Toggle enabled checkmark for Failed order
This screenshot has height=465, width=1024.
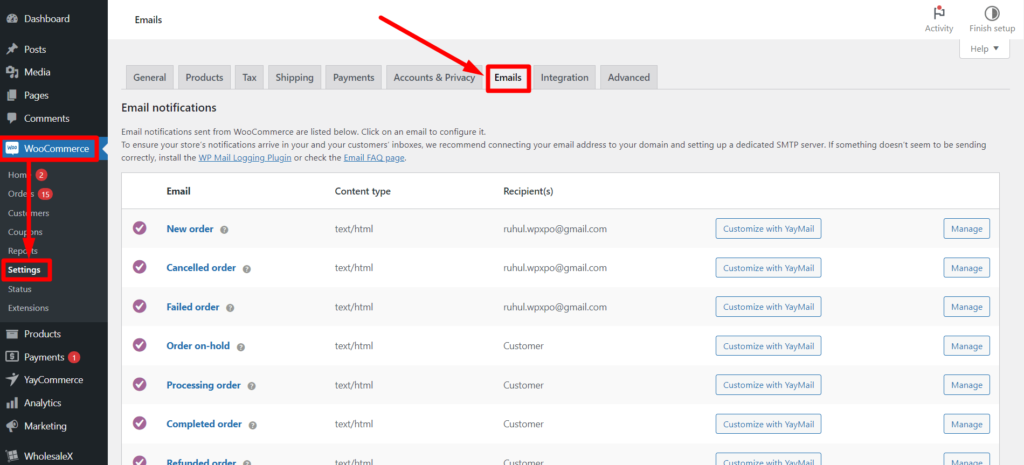(140, 306)
